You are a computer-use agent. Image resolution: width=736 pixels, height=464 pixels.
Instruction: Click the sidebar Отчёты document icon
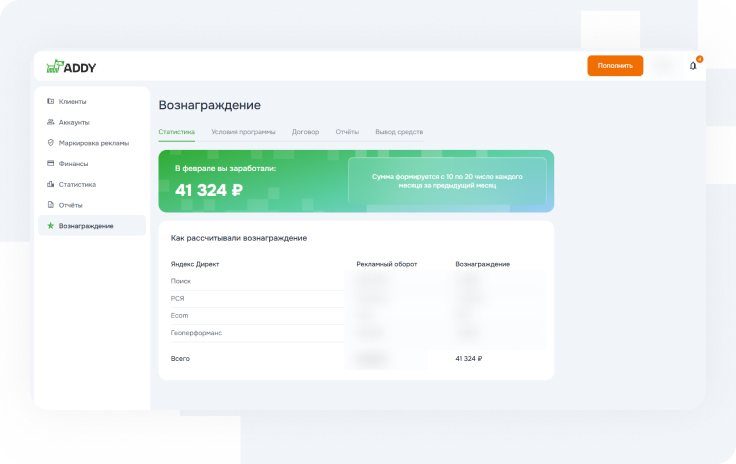click(51, 205)
